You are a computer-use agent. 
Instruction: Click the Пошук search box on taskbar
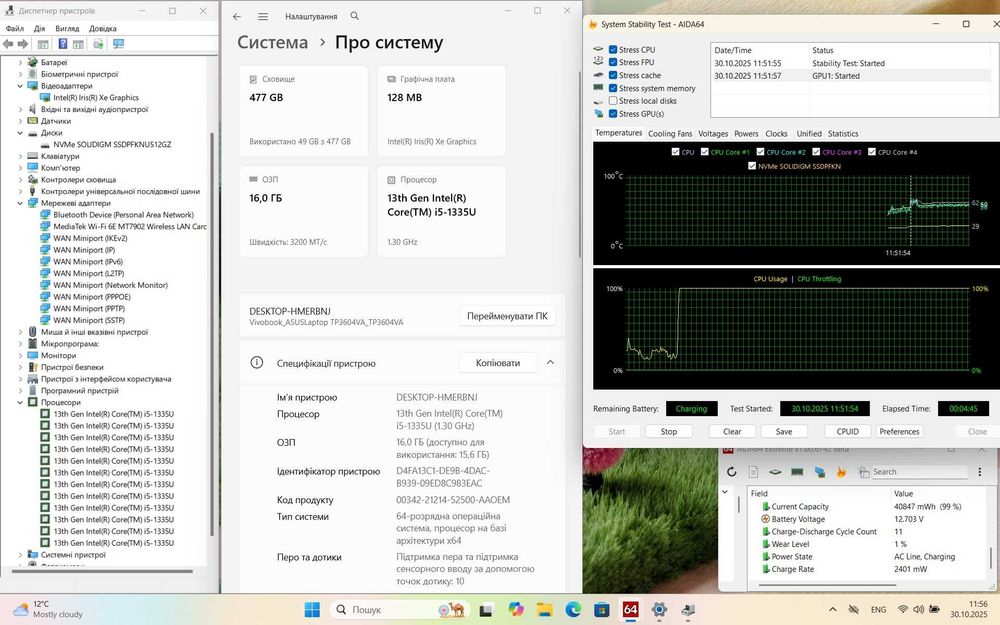[400, 610]
